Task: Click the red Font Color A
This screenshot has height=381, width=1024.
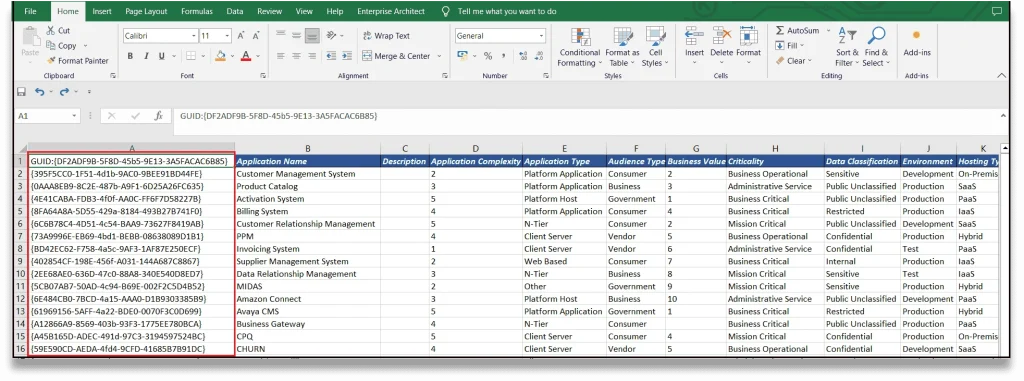Action: coord(245,56)
